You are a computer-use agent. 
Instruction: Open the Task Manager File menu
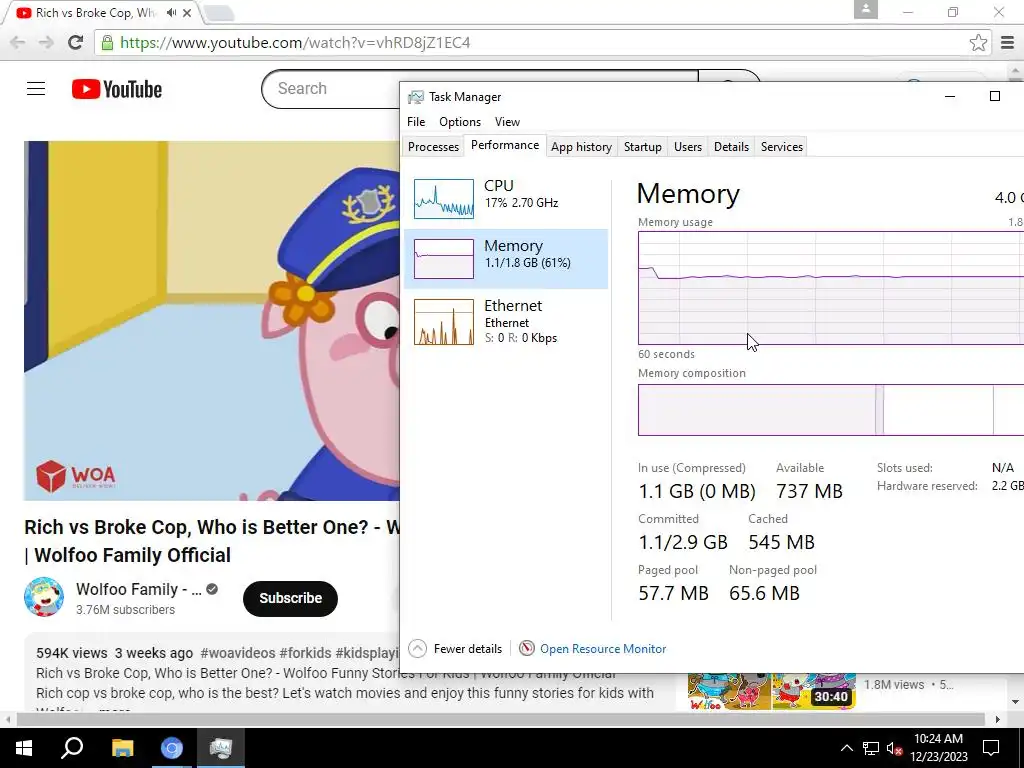point(416,122)
